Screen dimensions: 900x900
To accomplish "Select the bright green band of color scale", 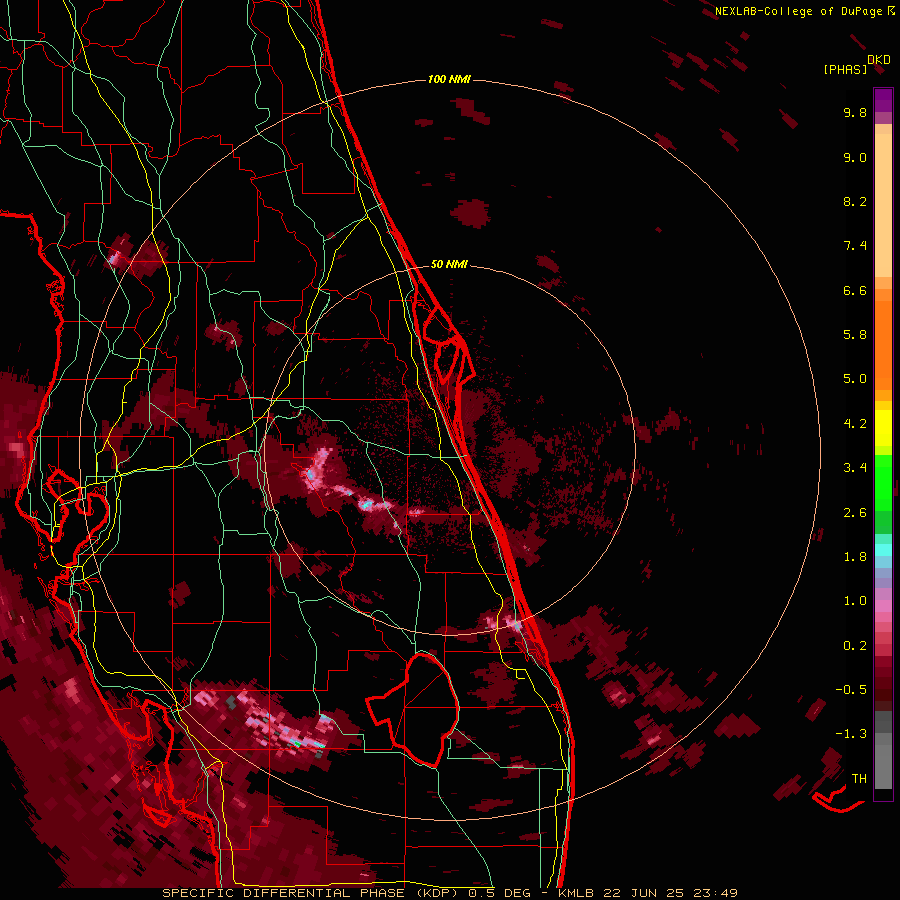I will click(x=883, y=482).
